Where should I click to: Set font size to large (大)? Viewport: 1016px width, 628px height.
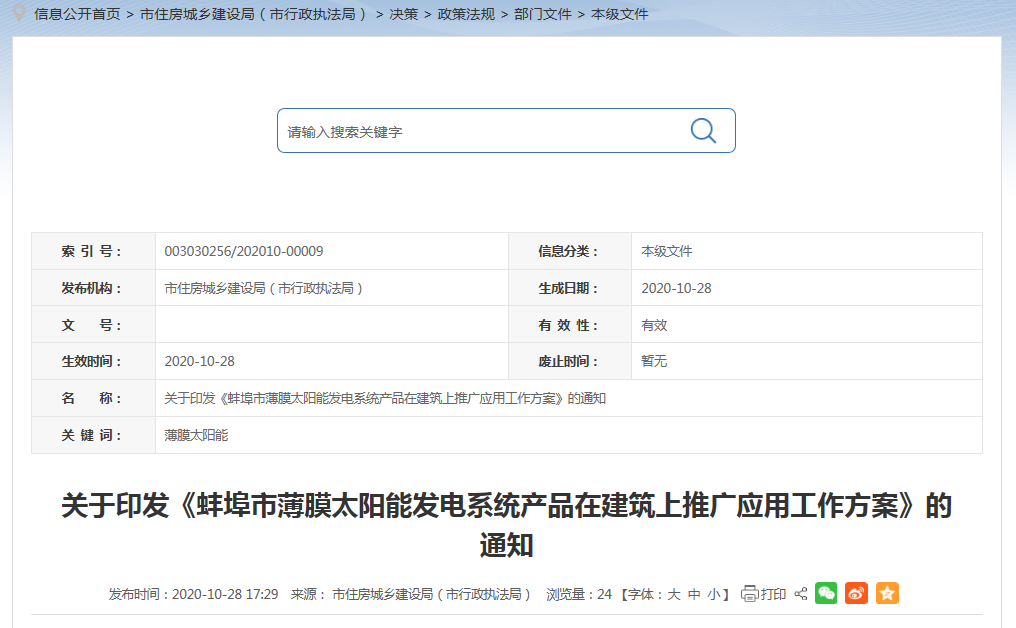click(x=674, y=594)
